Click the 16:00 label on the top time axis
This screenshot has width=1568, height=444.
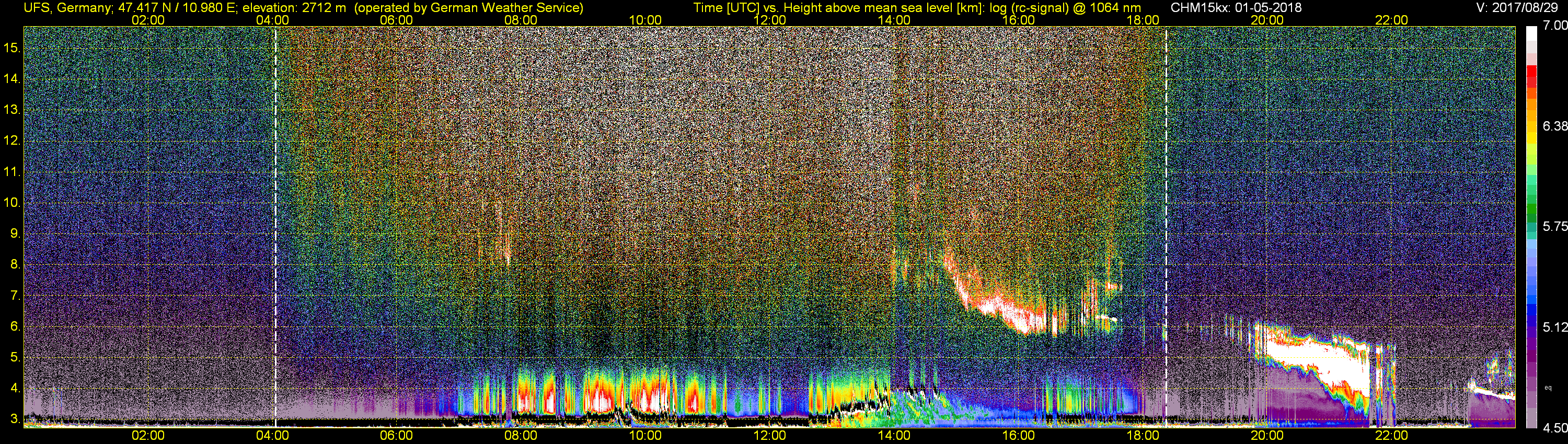pos(1018,20)
